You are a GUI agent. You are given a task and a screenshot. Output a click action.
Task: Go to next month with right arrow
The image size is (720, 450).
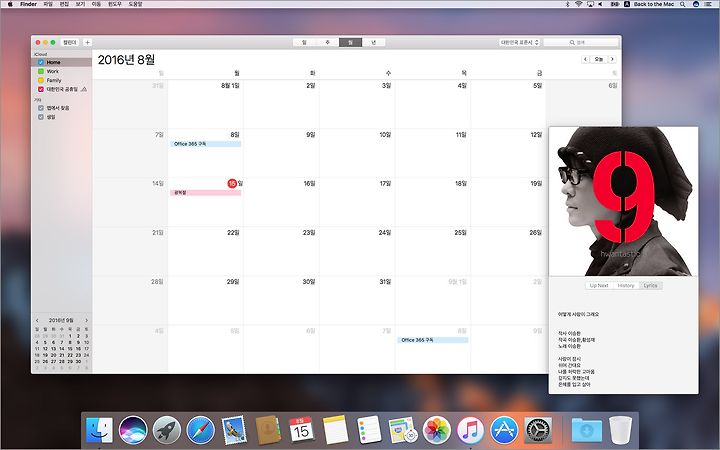click(x=612, y=59)
